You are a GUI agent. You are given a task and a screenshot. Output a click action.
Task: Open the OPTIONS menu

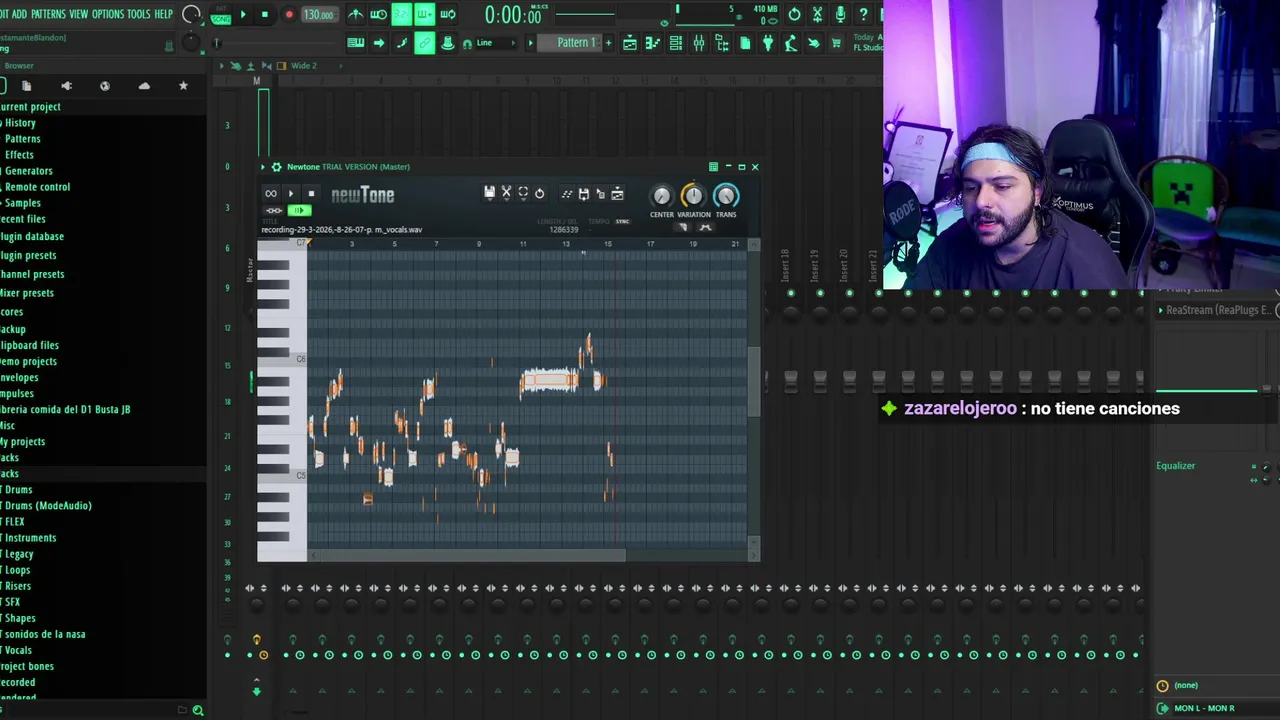108,14
